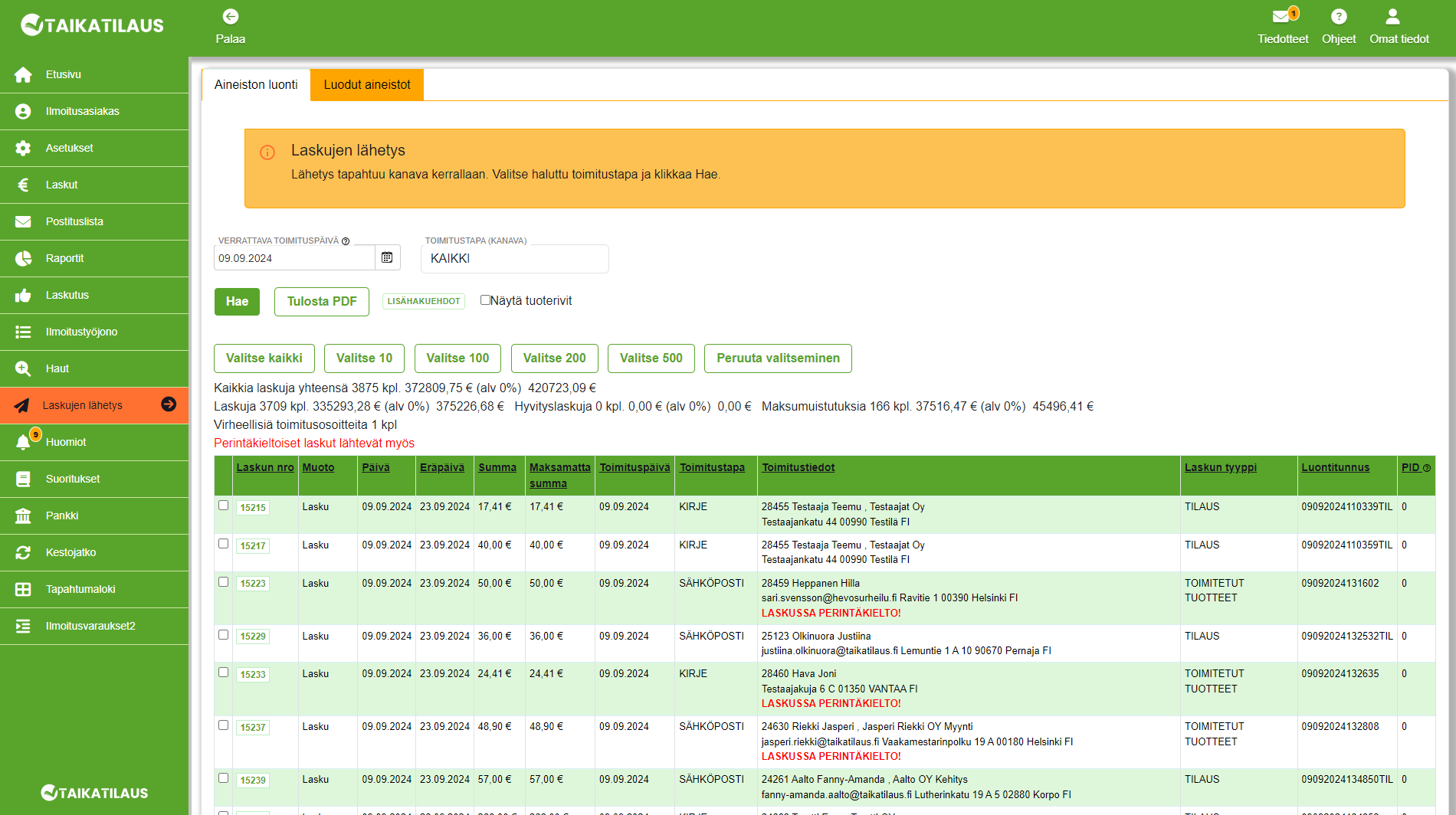The height and width of the screenshot is (815, 1456).
Task: Click the Asetukset gear icon
Action: (x=23, y=148)
